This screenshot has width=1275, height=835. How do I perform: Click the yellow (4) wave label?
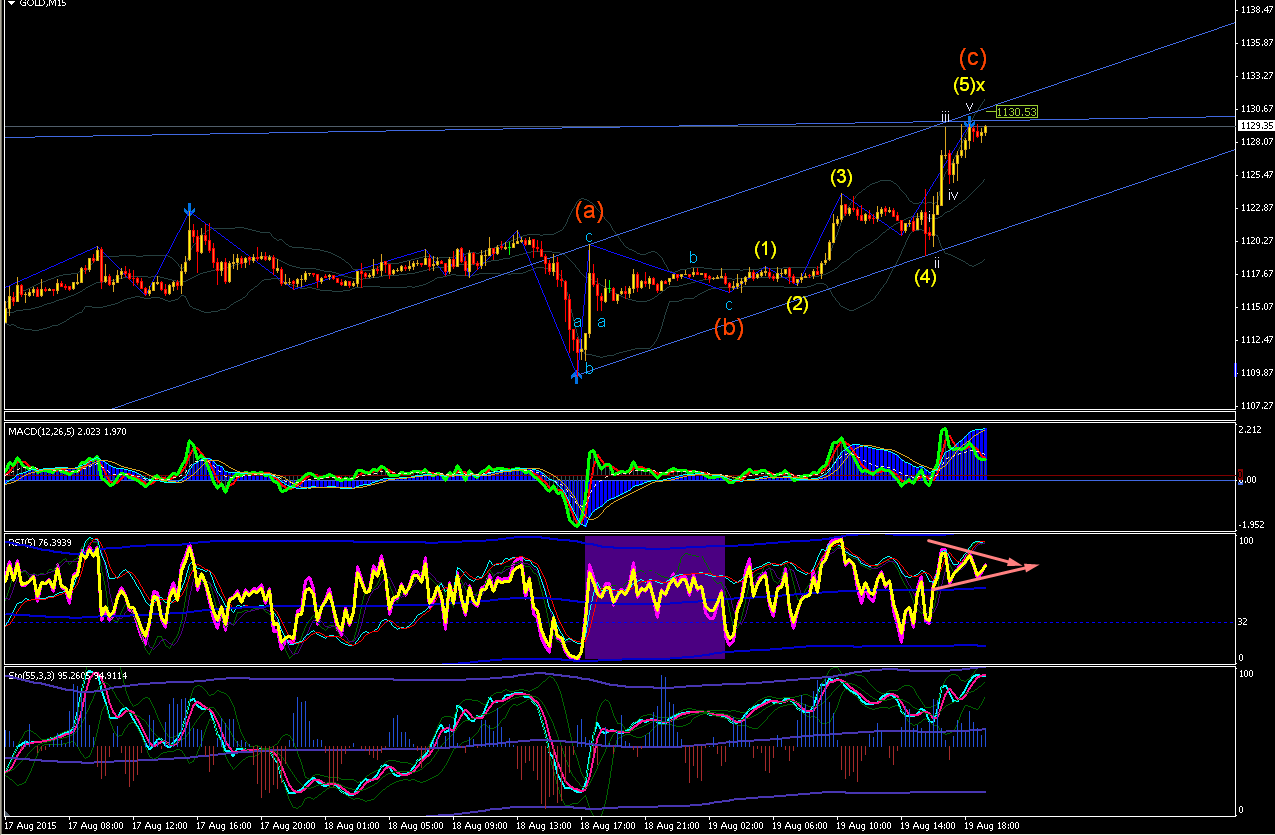(925, 277)
